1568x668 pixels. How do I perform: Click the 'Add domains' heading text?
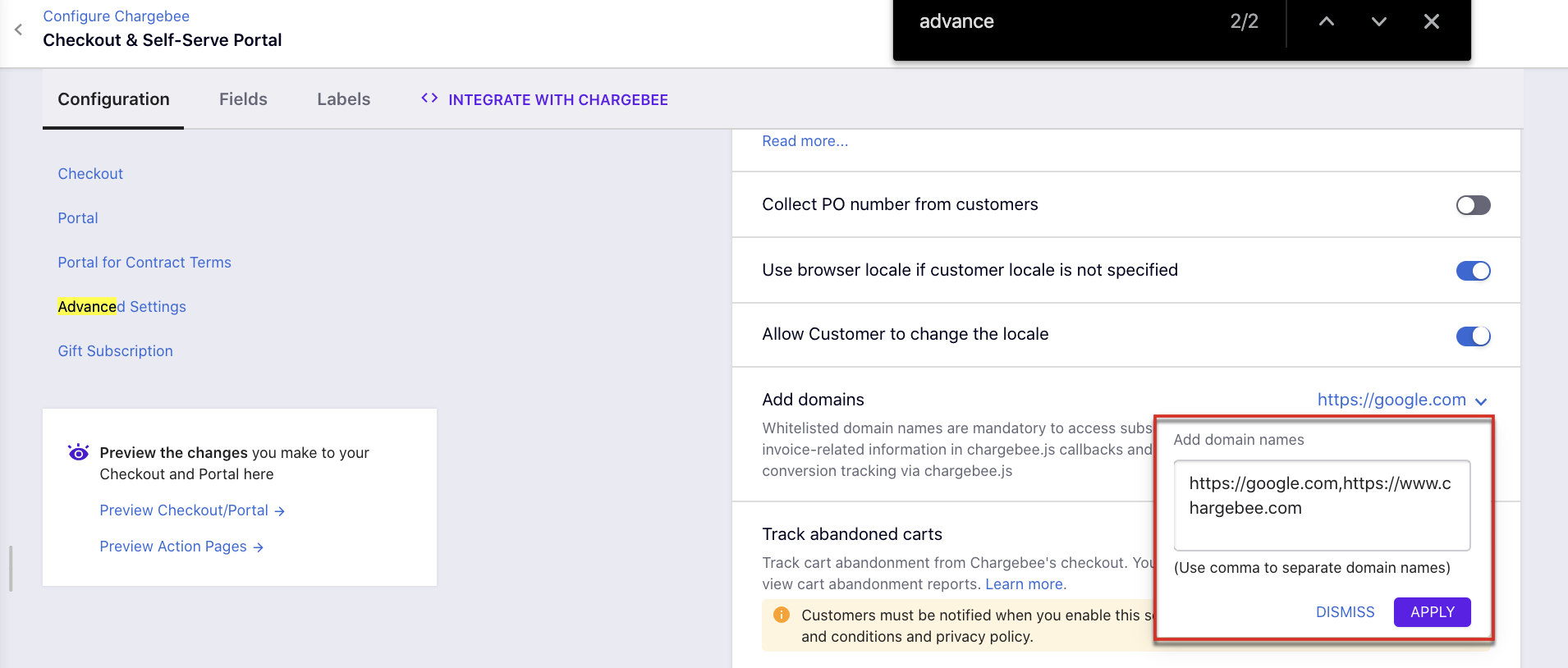point(813,400)
